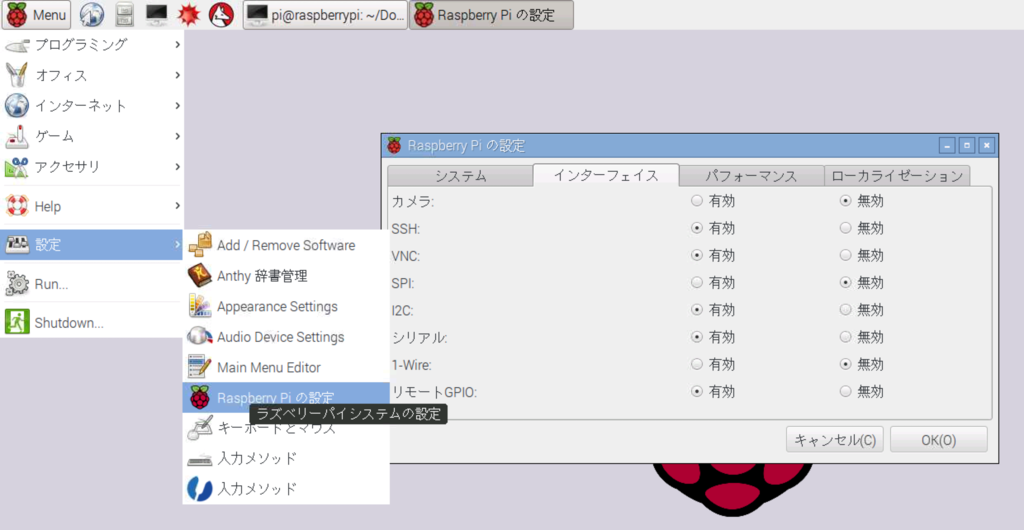The width and height of the screenshot is (1024, 530).
Task: Maximize the Raspberry Pi の設定 window
Action: [967, 145]
